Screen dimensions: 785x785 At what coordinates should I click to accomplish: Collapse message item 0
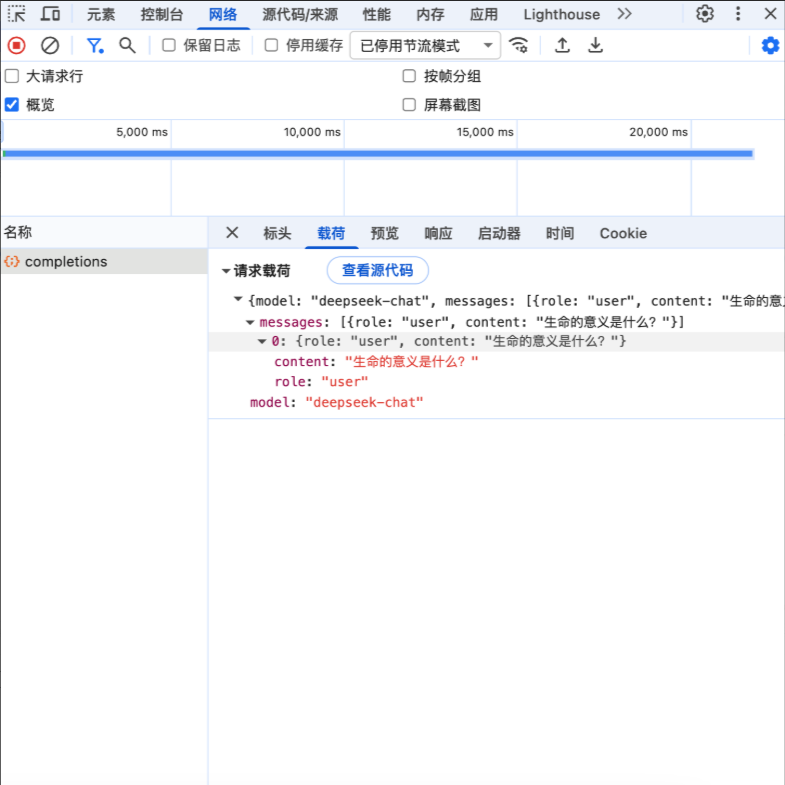point(262,341)
